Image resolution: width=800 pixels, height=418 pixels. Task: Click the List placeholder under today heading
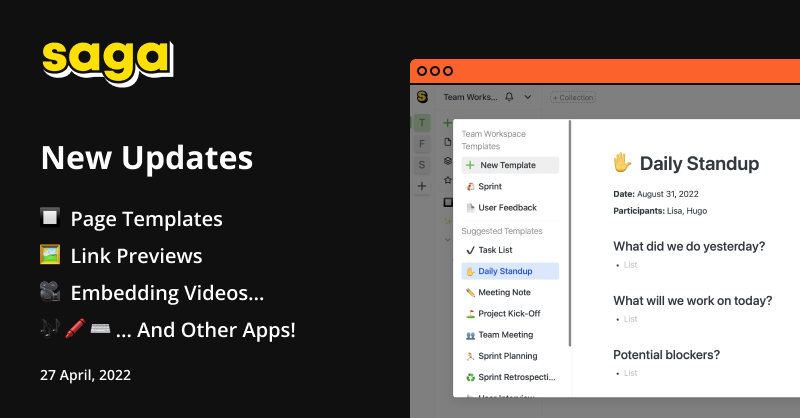(631, 319)
